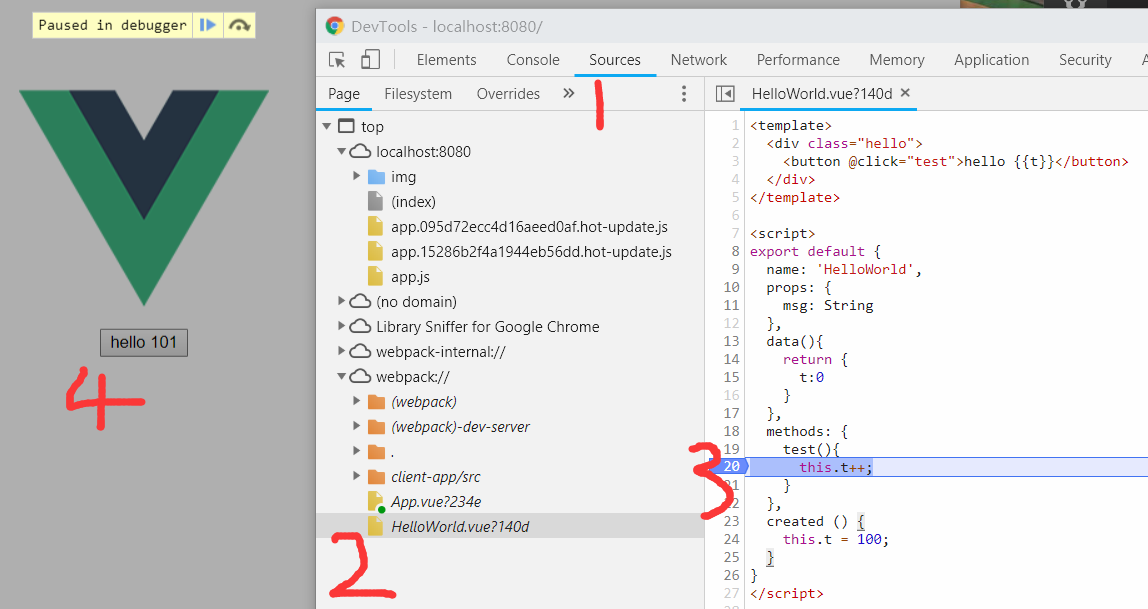Select the Overrides navigator tab

pyautogui.click(x=508, y=94)
